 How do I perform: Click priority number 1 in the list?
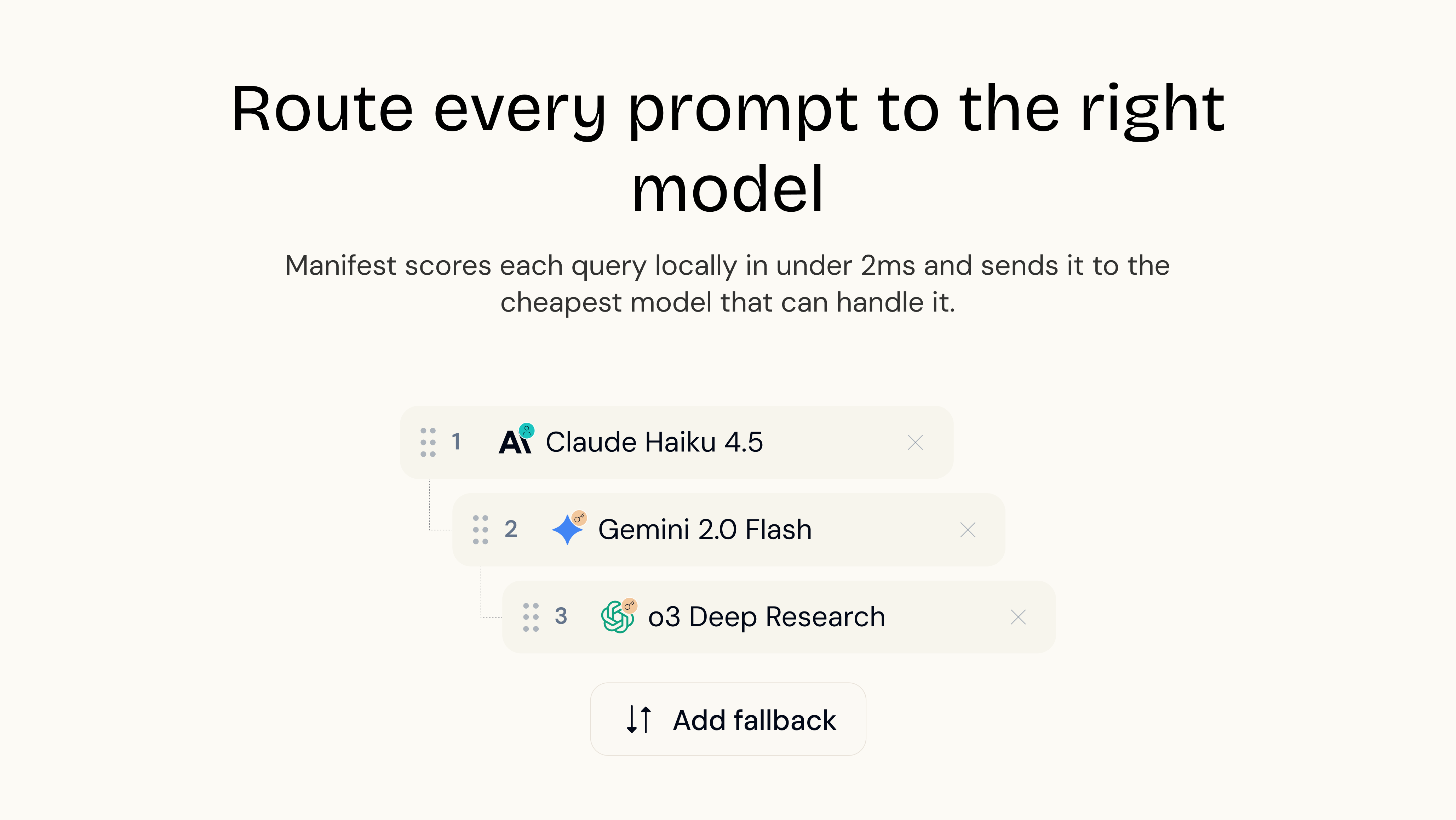tap(456, 442)
